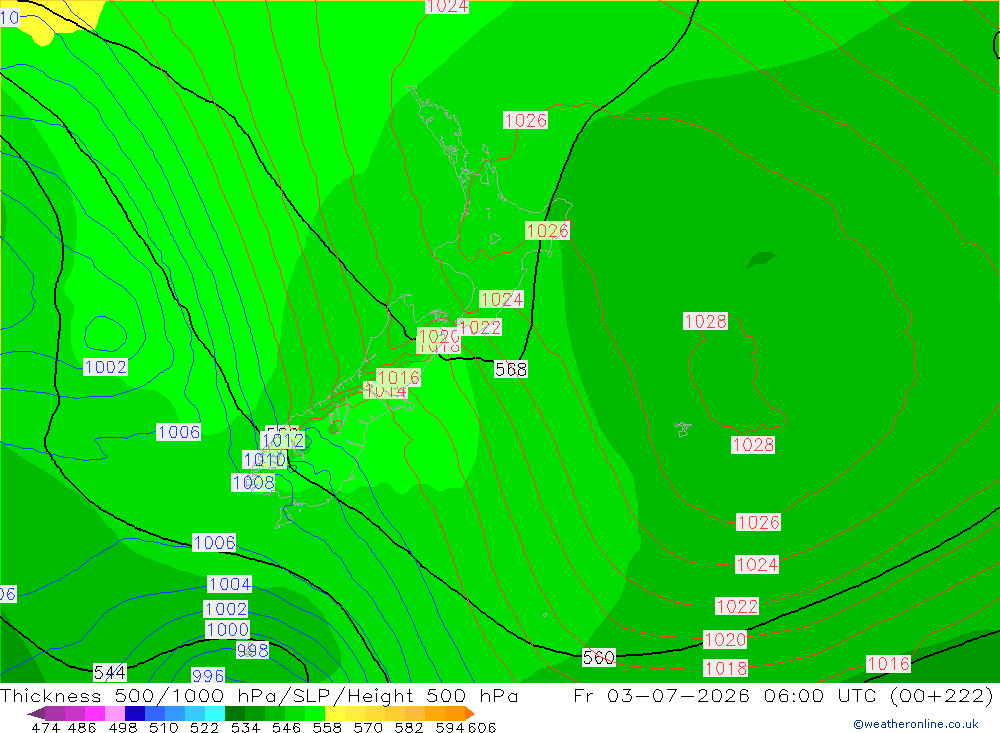Click legend value 534
Viewport: 1000px width, 733px height.
pos(246,728)
